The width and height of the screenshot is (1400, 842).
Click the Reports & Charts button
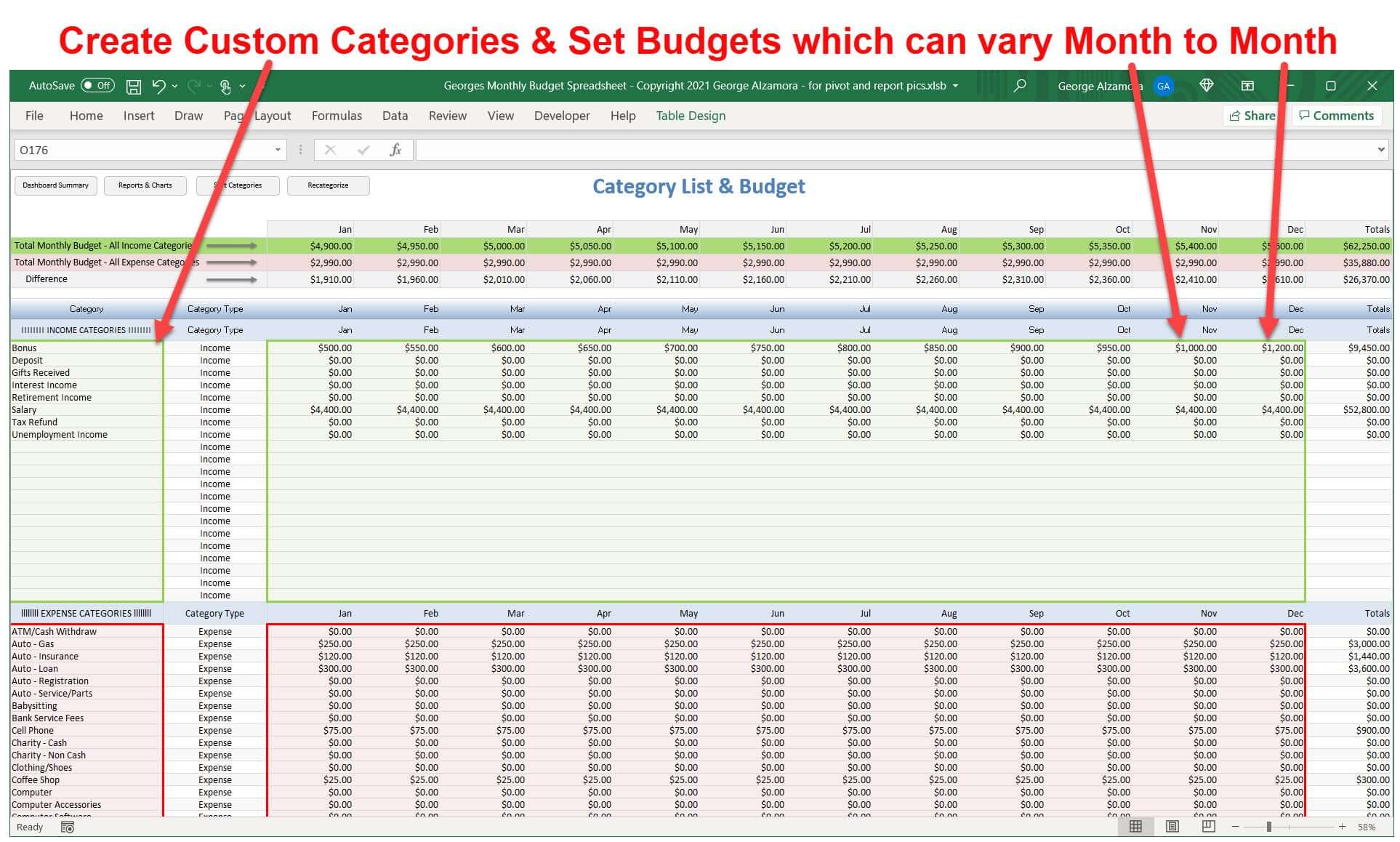click(x=145, y=185)
